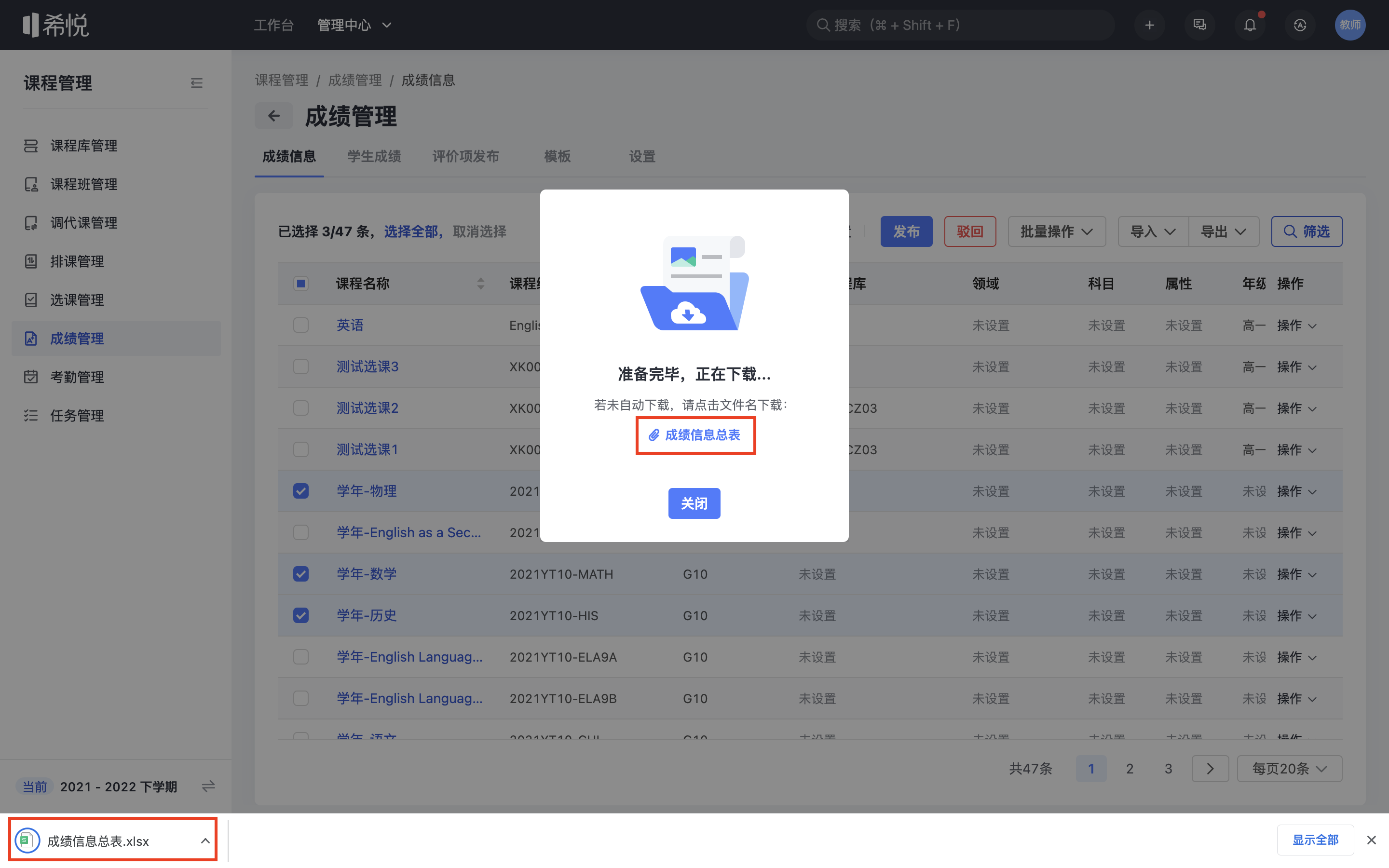
Task: Check the 测试选课2 row checkbox
Action: coord(301,407)
